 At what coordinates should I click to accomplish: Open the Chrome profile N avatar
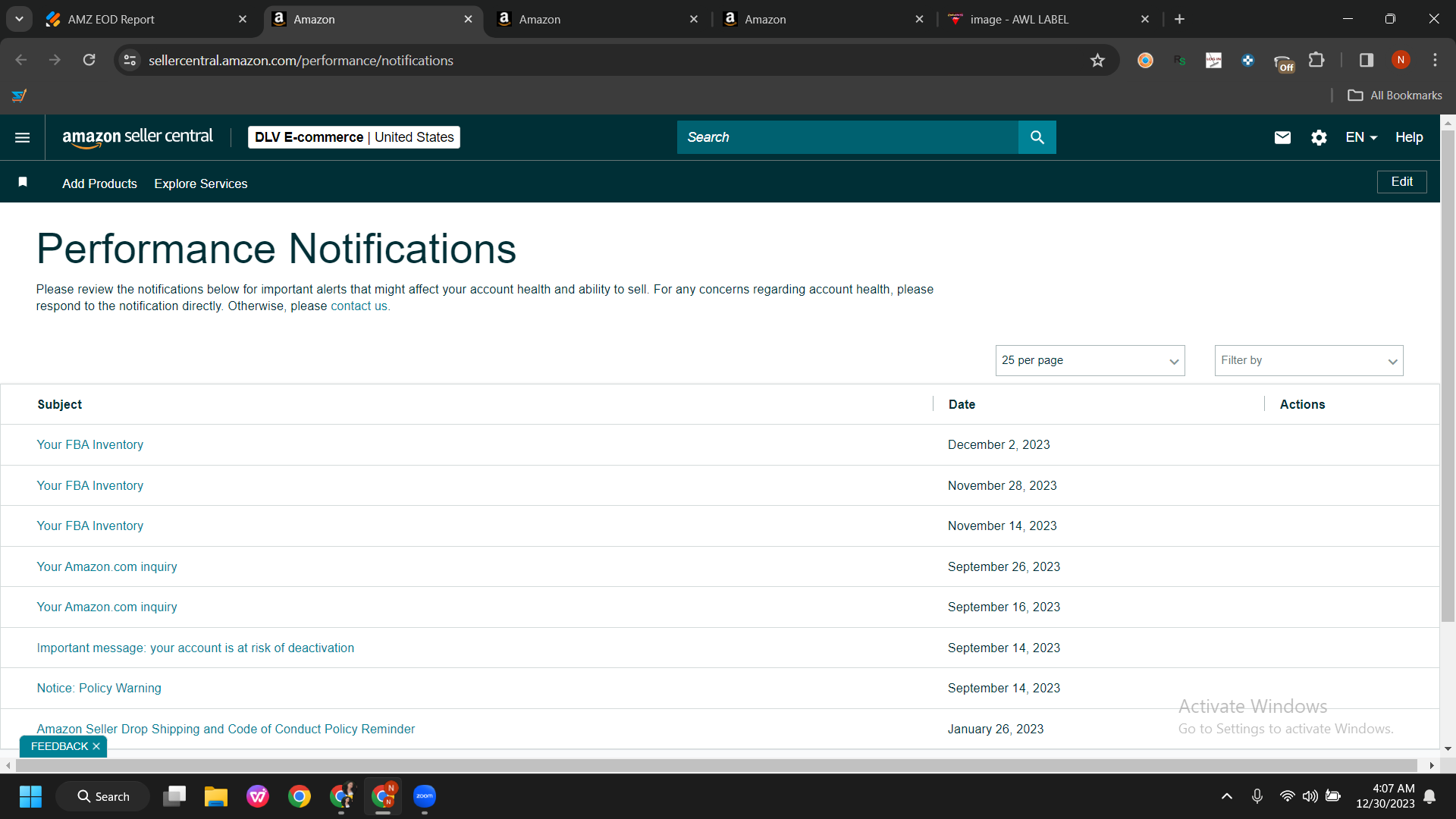1401,60
